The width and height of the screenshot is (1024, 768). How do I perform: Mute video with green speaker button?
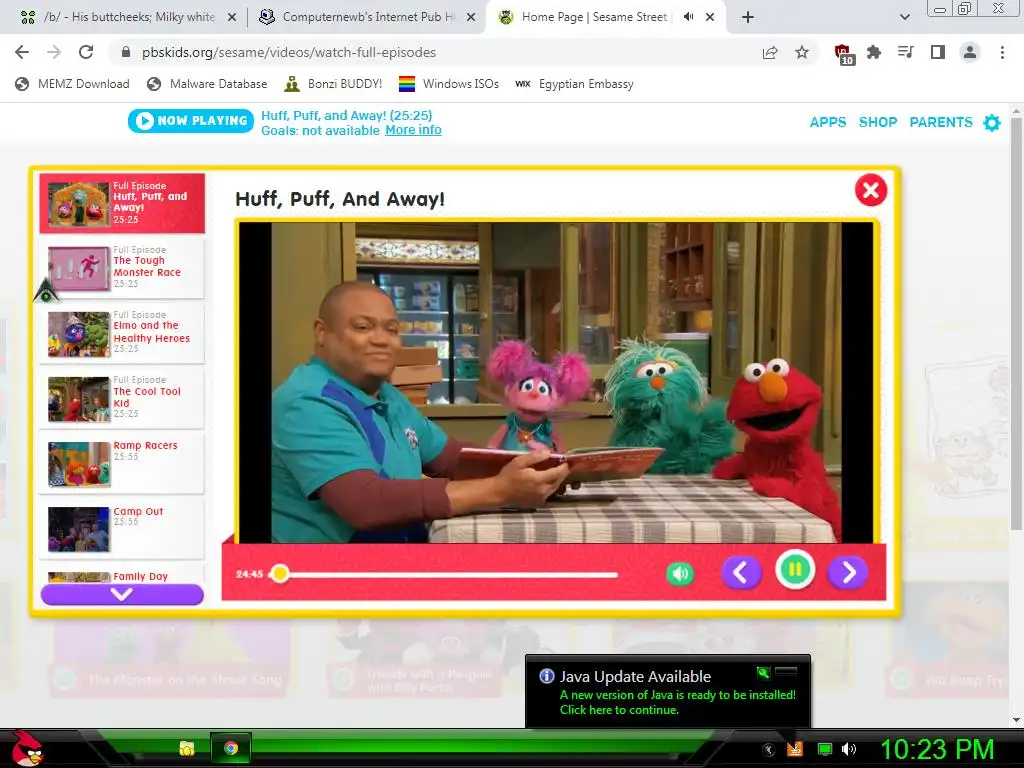(680, 574)
